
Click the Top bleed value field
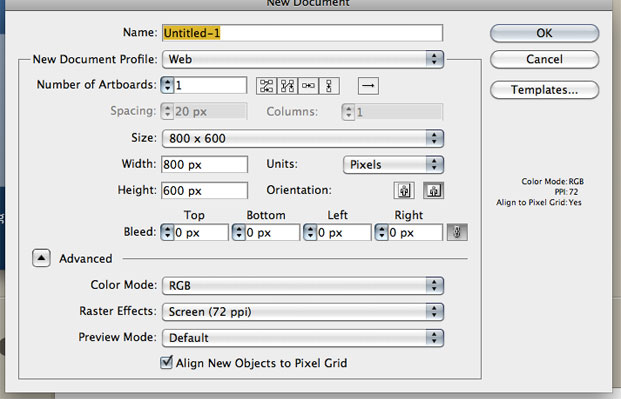[201, 233]
